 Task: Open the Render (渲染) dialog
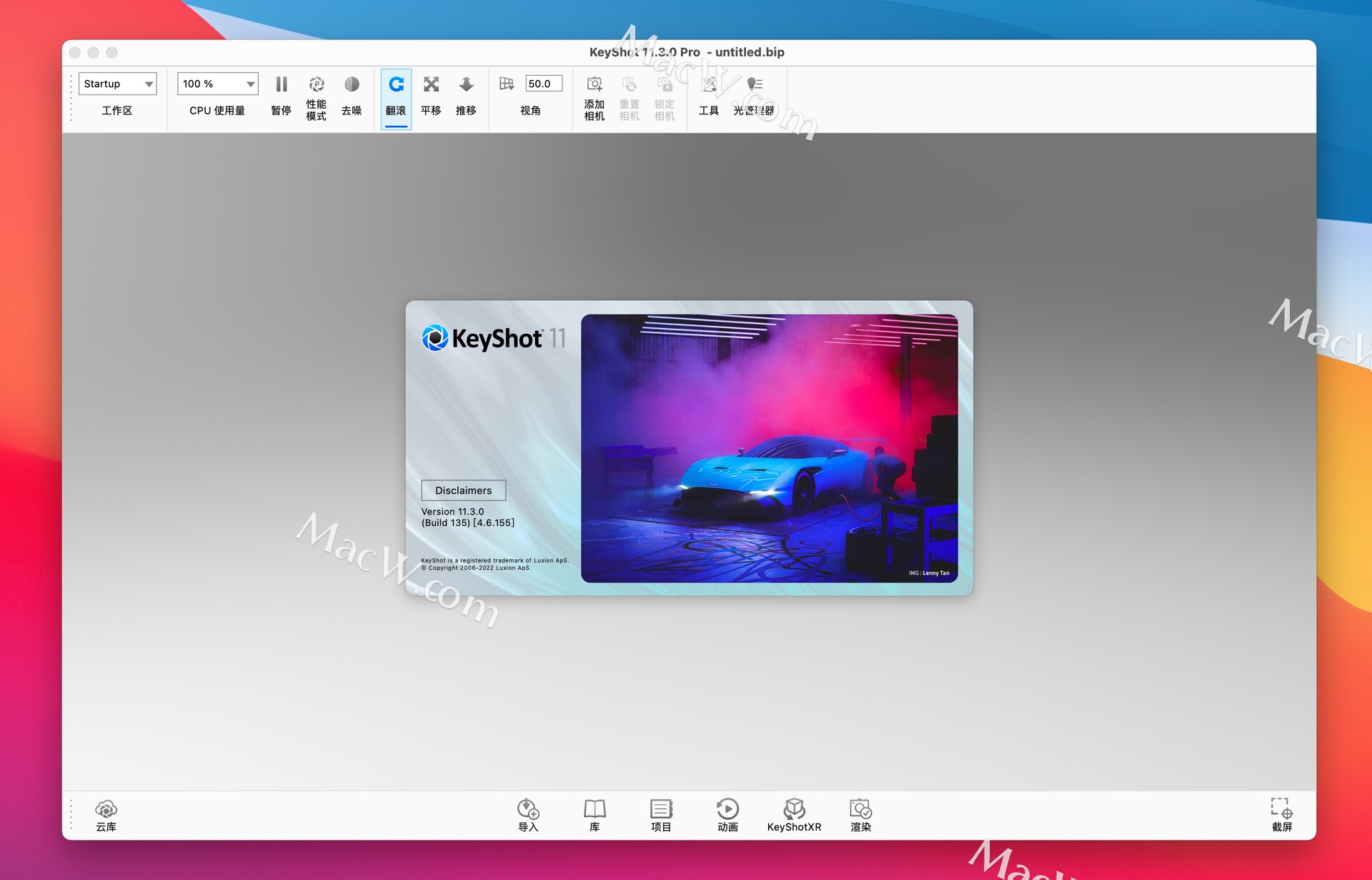(x=860, y=816)
